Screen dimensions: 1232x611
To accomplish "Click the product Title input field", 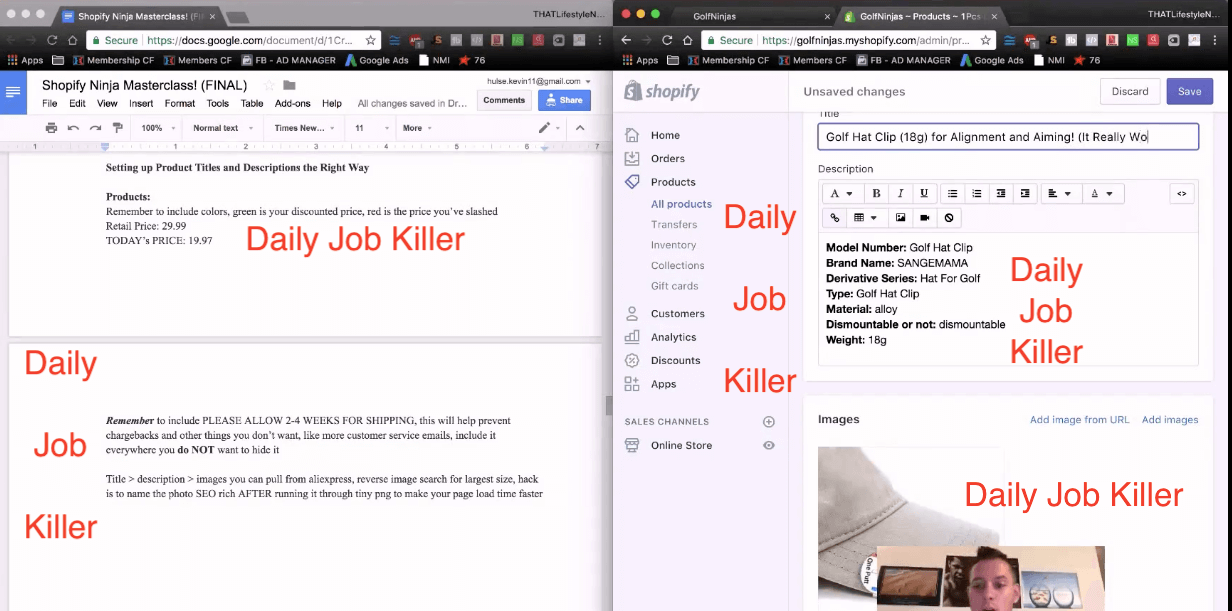I will click(1008, 137).
